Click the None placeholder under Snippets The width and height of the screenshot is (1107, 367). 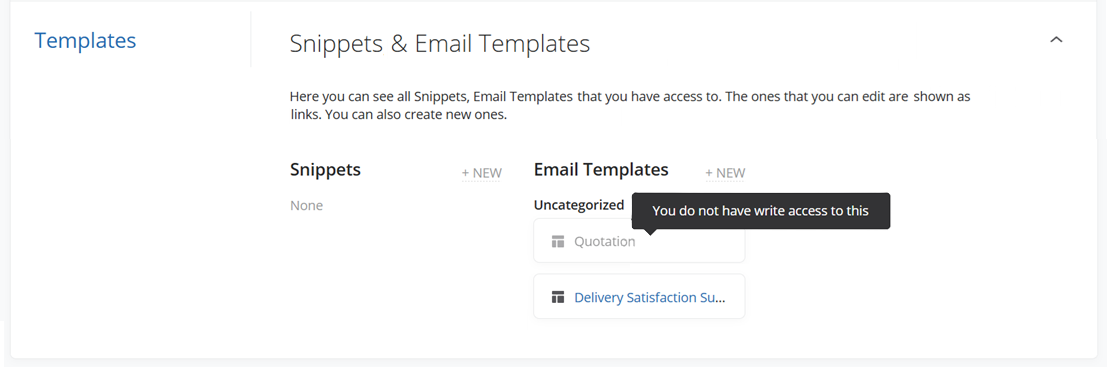pos(306,205)
